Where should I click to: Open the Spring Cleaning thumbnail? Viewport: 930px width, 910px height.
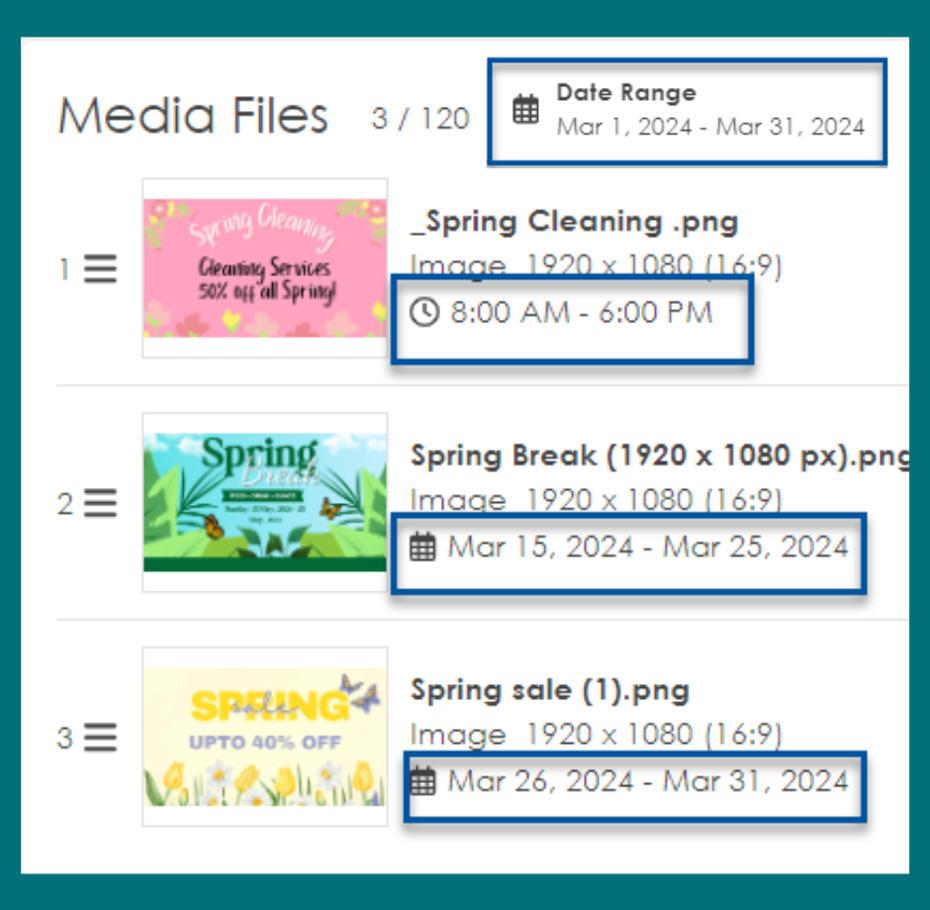[x=265, y=268]
